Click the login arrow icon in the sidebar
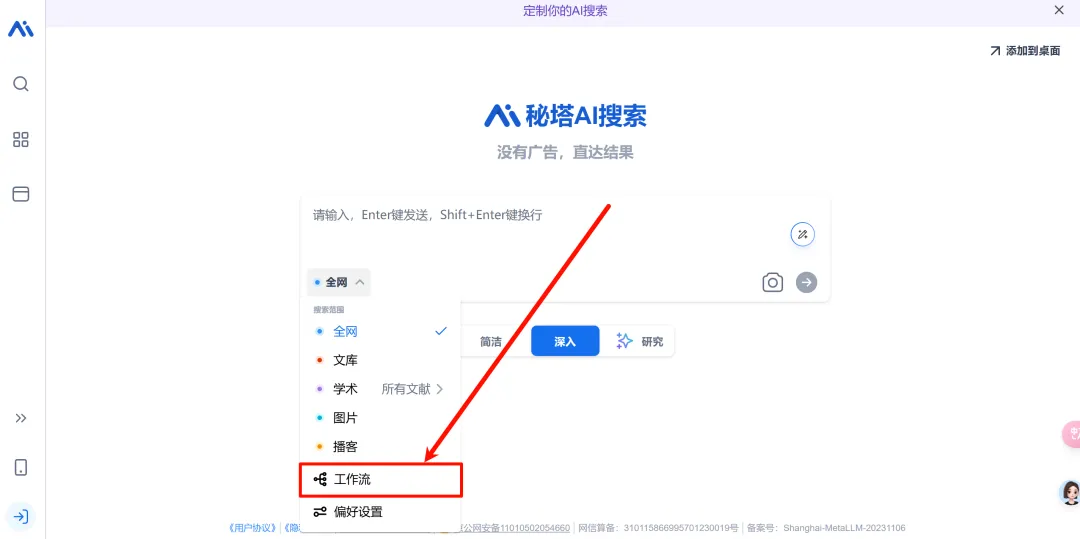 (x=21, y=516)
